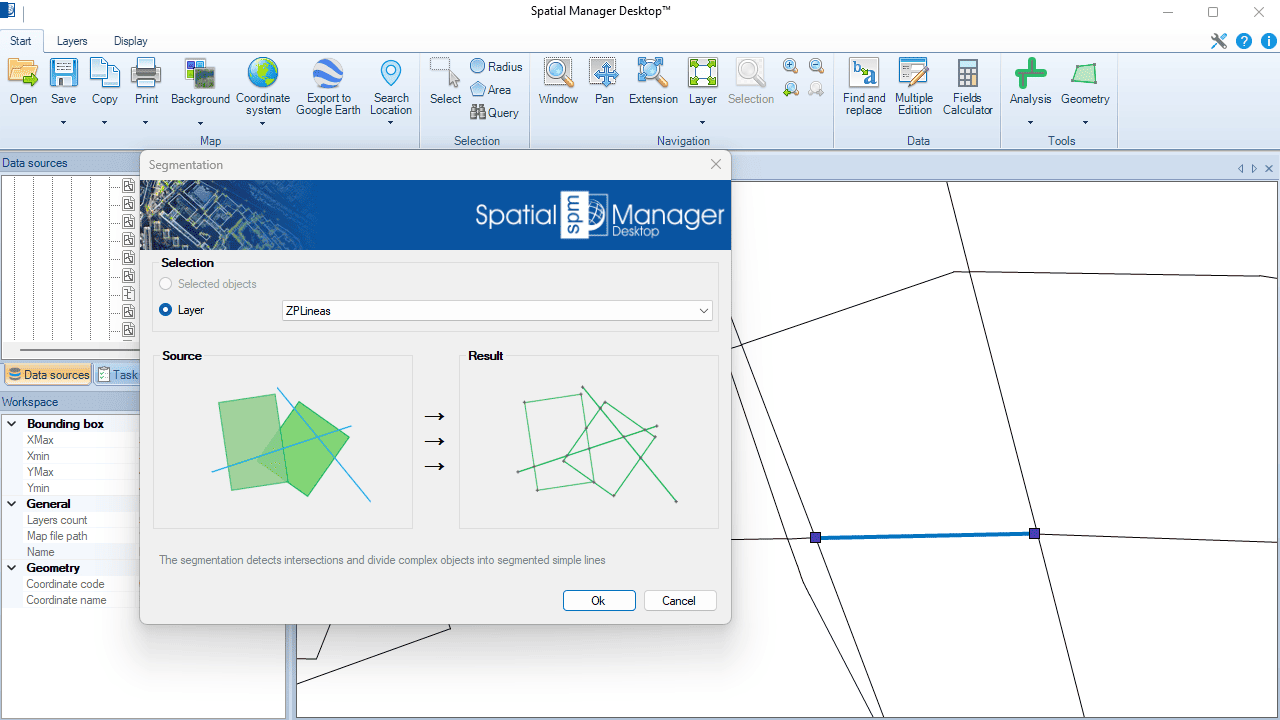This screenshot has width=1280, height=720.
Task: Open the options wrench icon
Action: [1218, 41]
